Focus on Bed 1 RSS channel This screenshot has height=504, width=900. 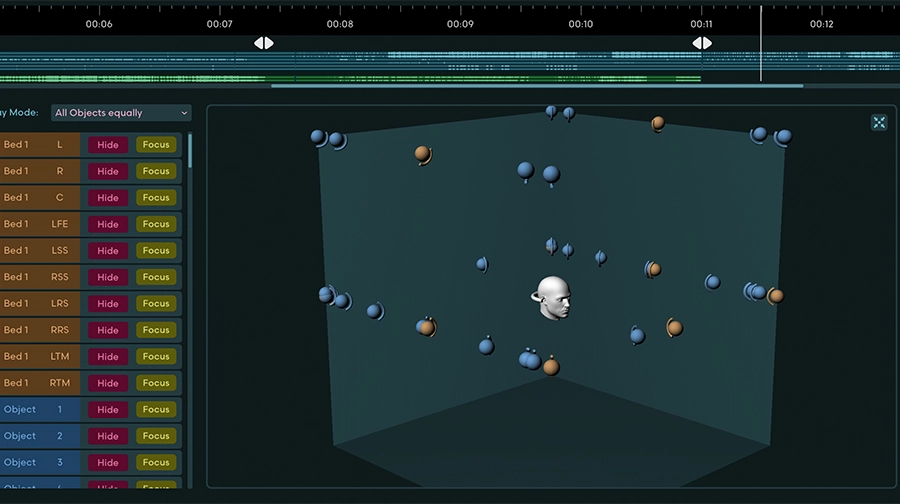[x=156, y=277]
